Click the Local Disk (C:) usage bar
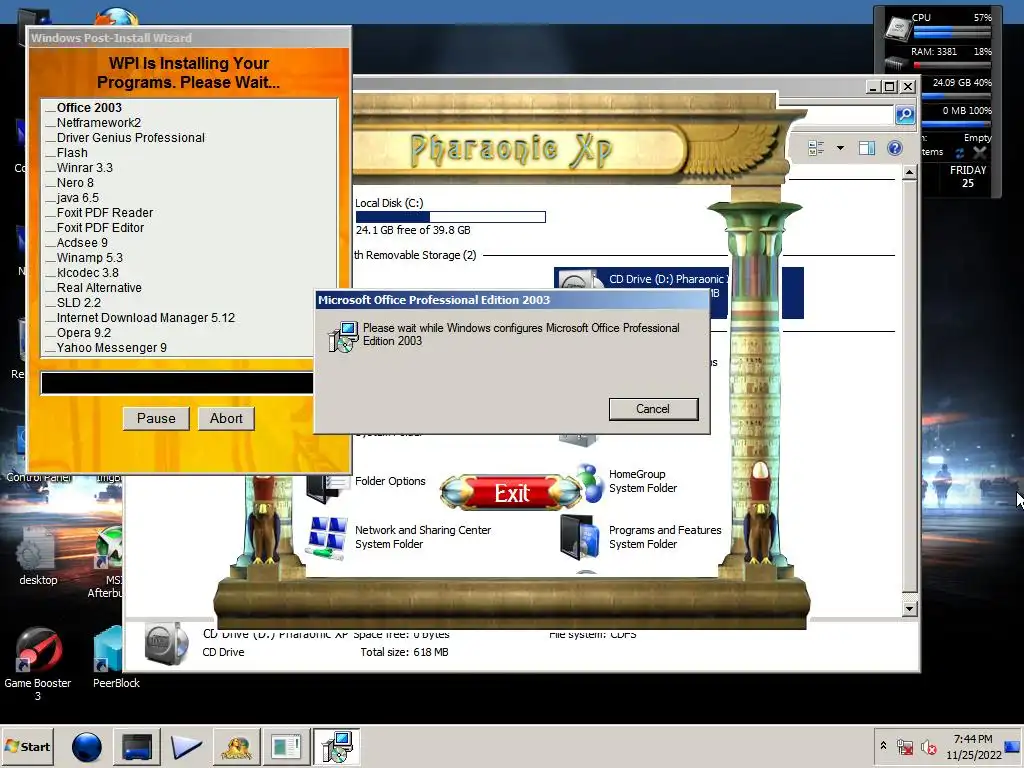 [x=451, y=217]
